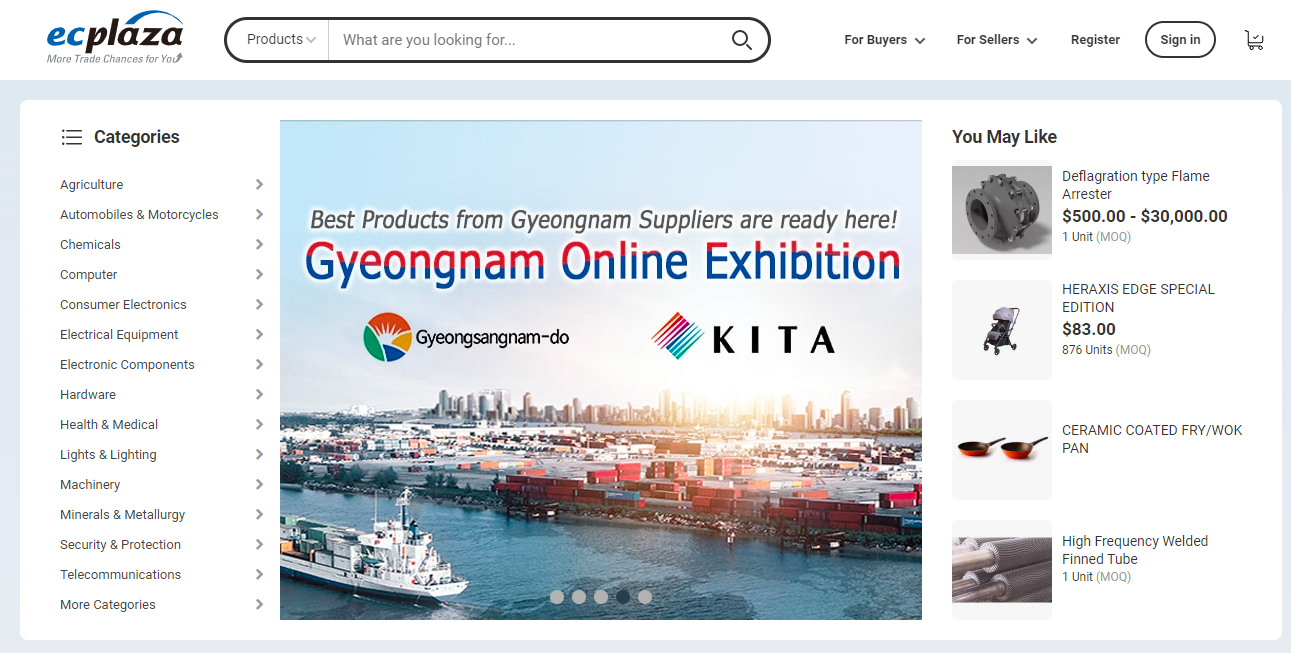This screenshot has height=653, width=1291.
Task: Open Consumer Electronics category
Action: pos(123,305)
